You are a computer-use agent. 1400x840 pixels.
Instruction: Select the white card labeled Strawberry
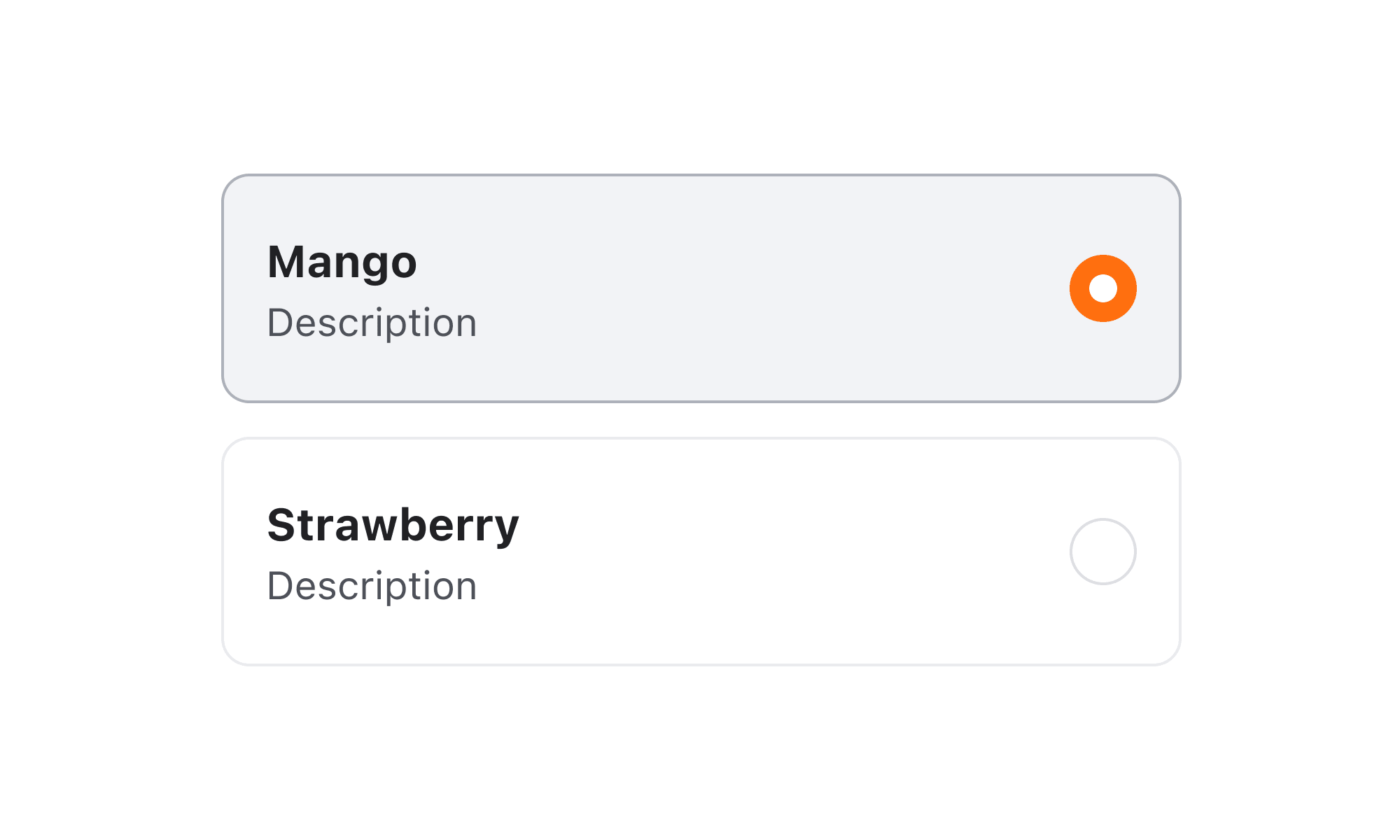click(701, 552)
